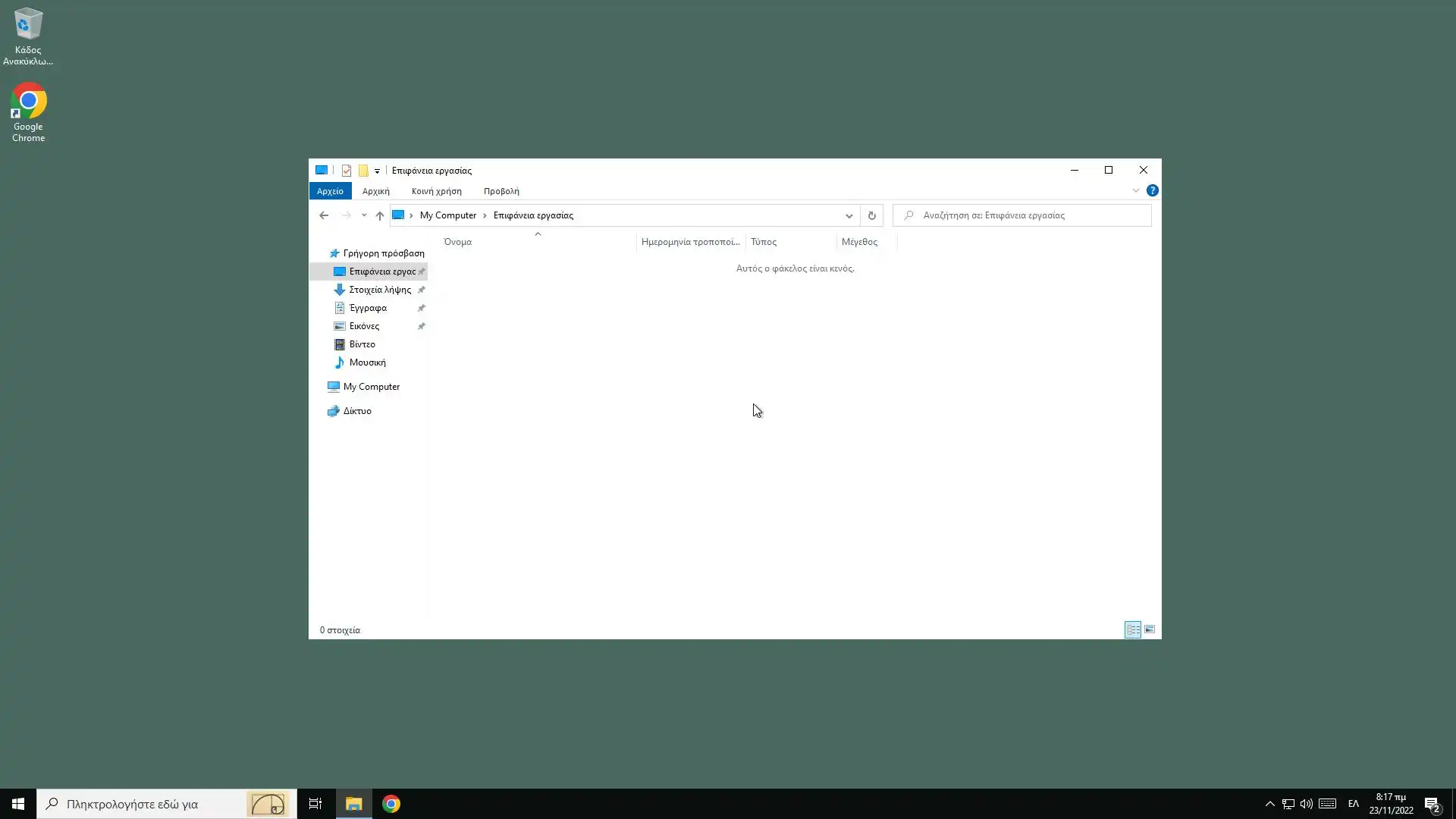Unpin Στοιχεία λήψης using pin icon
1456x819 pixels.
[x=422, y=290]
